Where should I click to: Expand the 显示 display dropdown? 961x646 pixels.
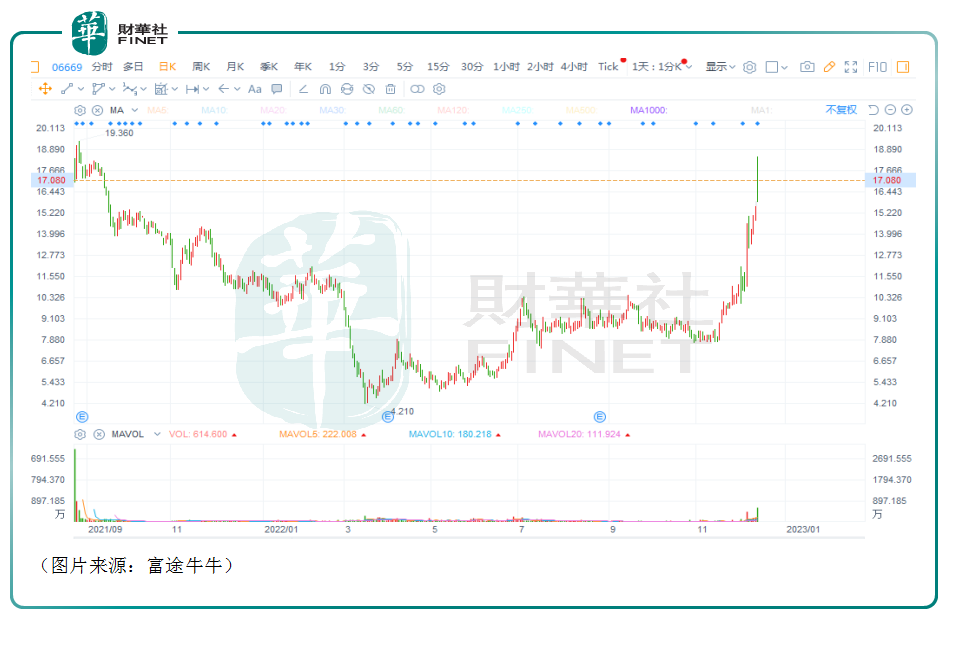tap(720, 67)
